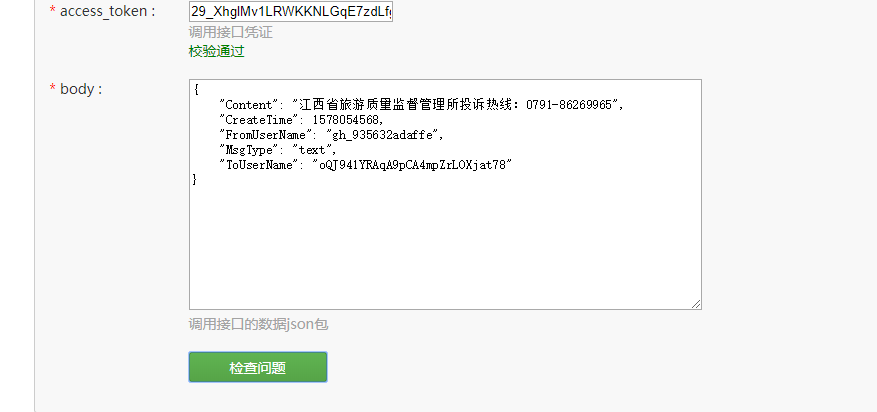
Task: Grab the body textarea resize handle
Action: coord(695,304)
